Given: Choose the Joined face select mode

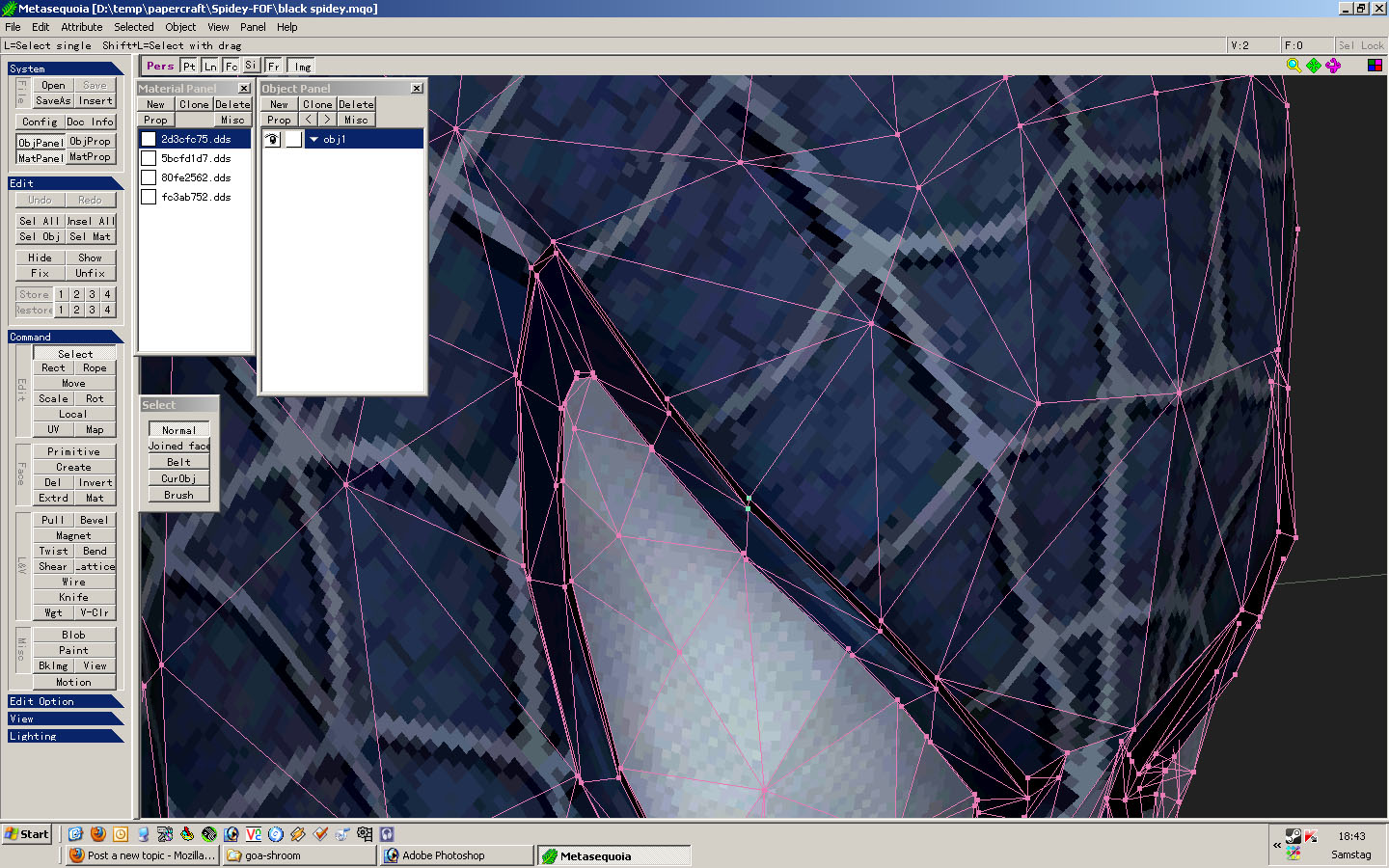Looking at the screenshot, I should (x=178, y=446).
